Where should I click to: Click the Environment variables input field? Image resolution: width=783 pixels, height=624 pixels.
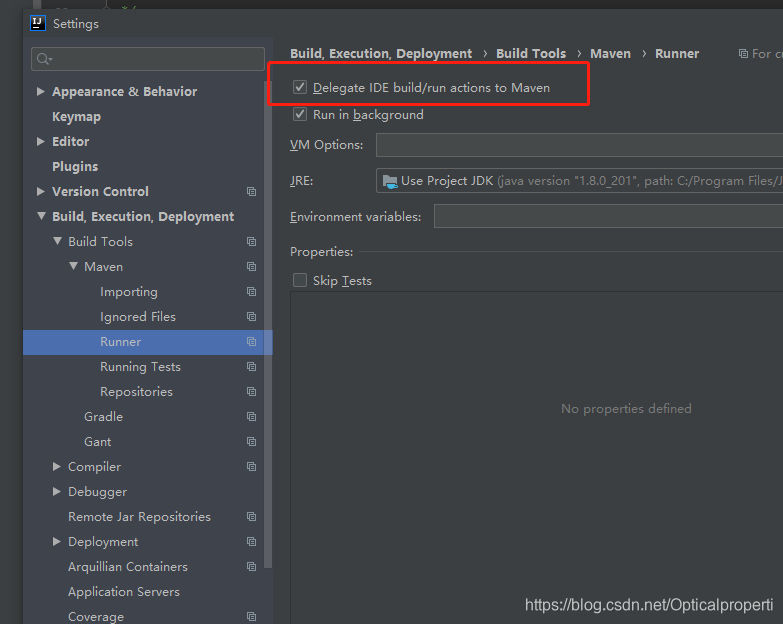click(608, 216)
